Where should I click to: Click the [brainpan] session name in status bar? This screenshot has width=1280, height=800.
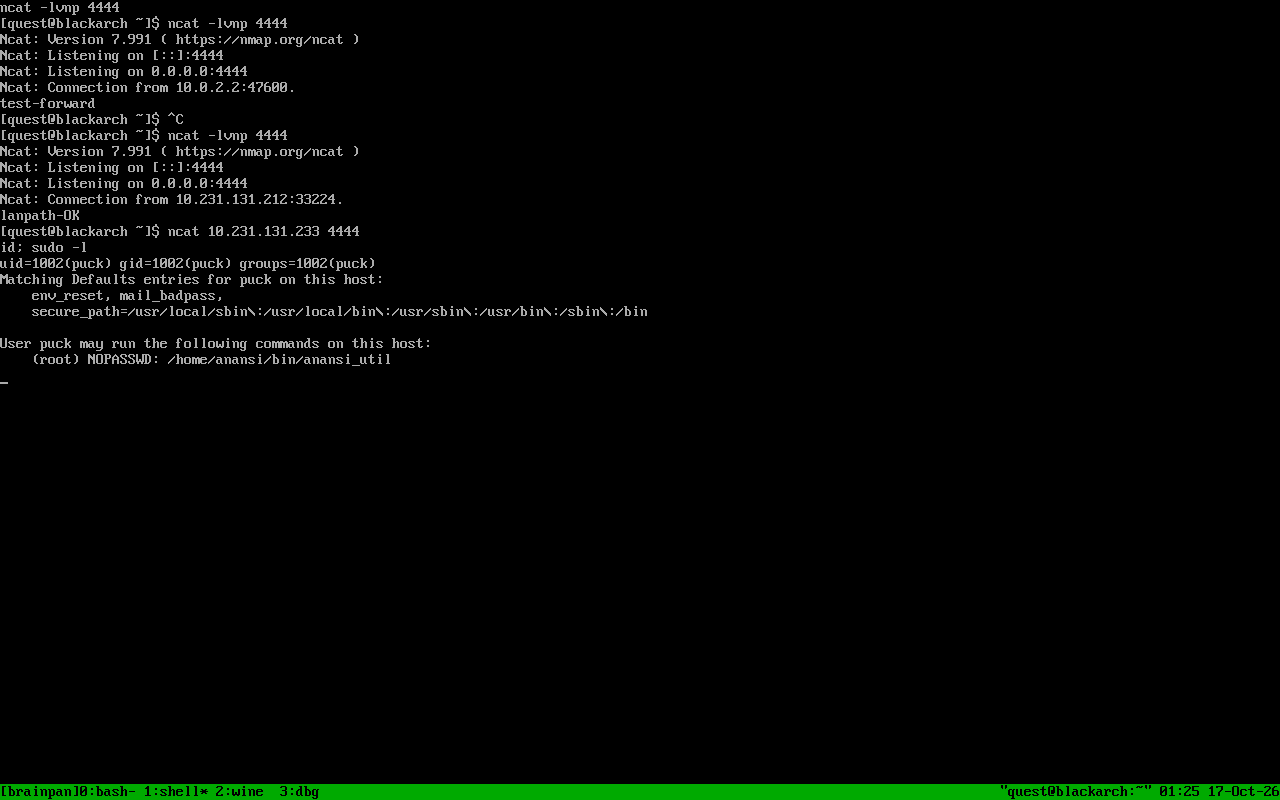pyautogui.click(x=40, y=792)
